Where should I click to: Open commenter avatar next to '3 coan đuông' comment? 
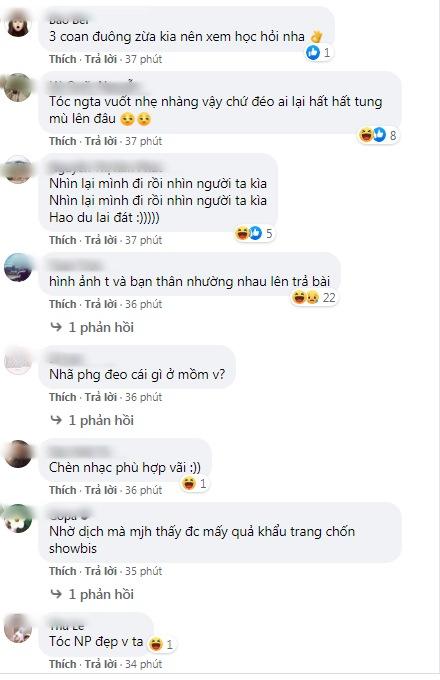18,23
